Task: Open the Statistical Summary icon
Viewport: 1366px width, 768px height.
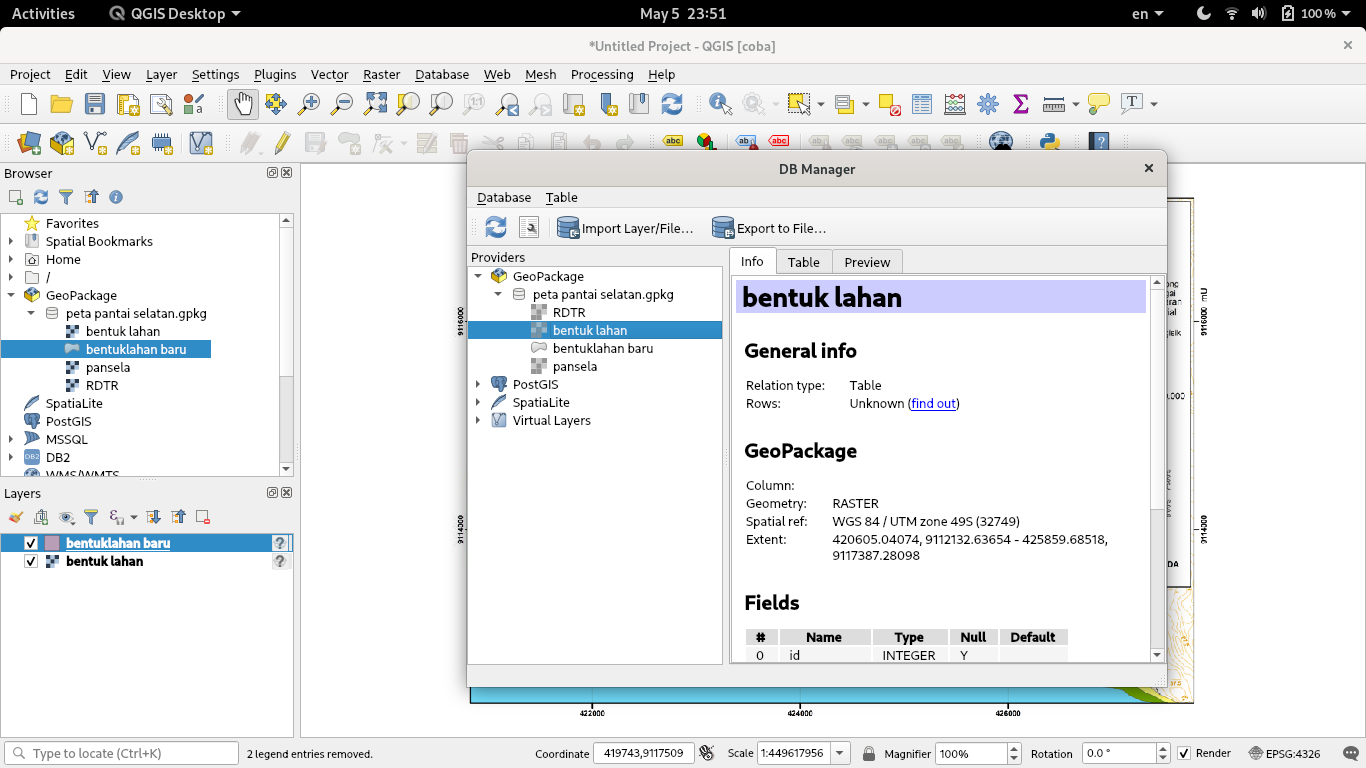Action: 1021,103
